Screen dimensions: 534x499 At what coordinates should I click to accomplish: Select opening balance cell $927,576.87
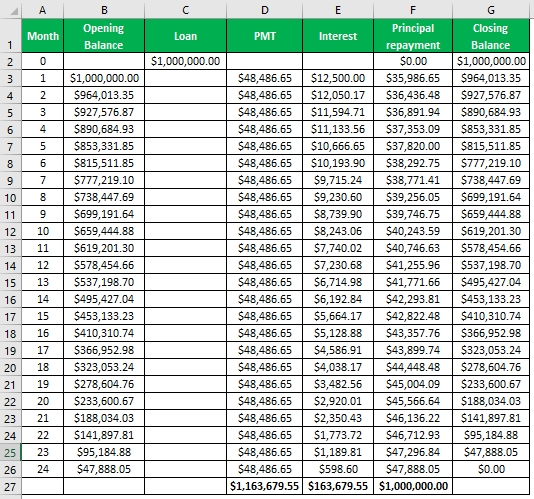coord(104,112)
